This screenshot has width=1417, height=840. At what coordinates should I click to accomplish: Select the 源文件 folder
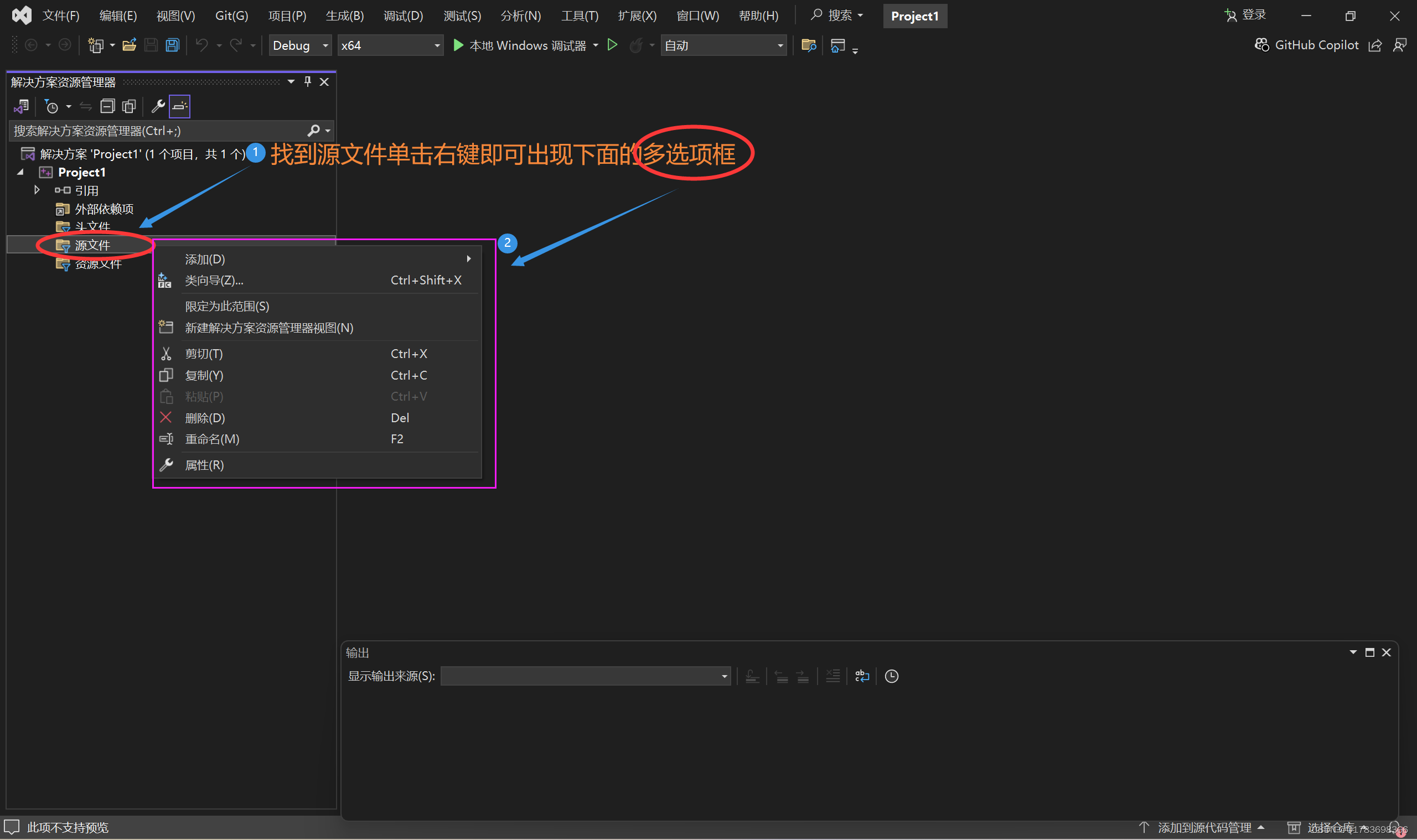pos(92,245)
